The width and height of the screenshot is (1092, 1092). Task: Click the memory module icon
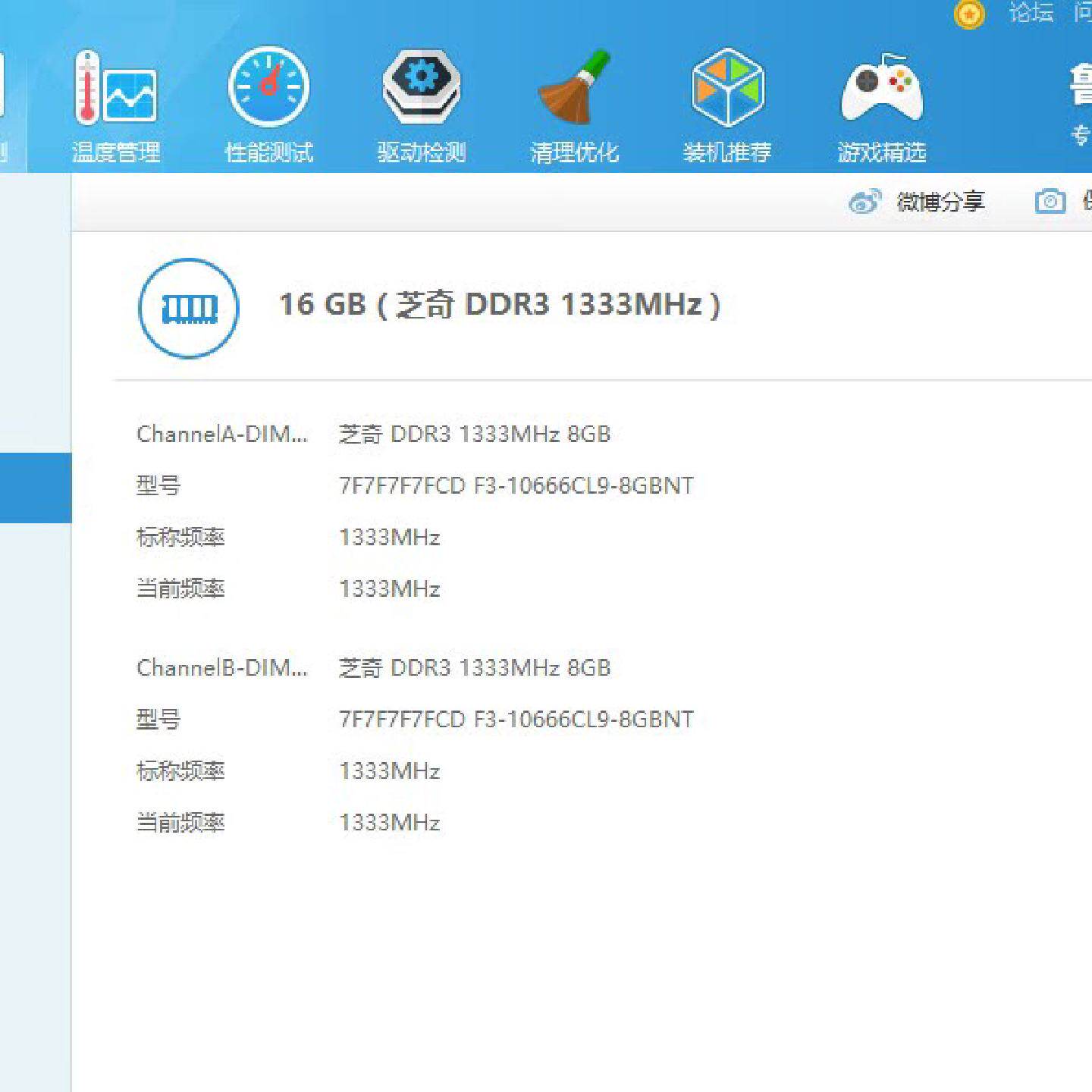(x=189, y=309)
